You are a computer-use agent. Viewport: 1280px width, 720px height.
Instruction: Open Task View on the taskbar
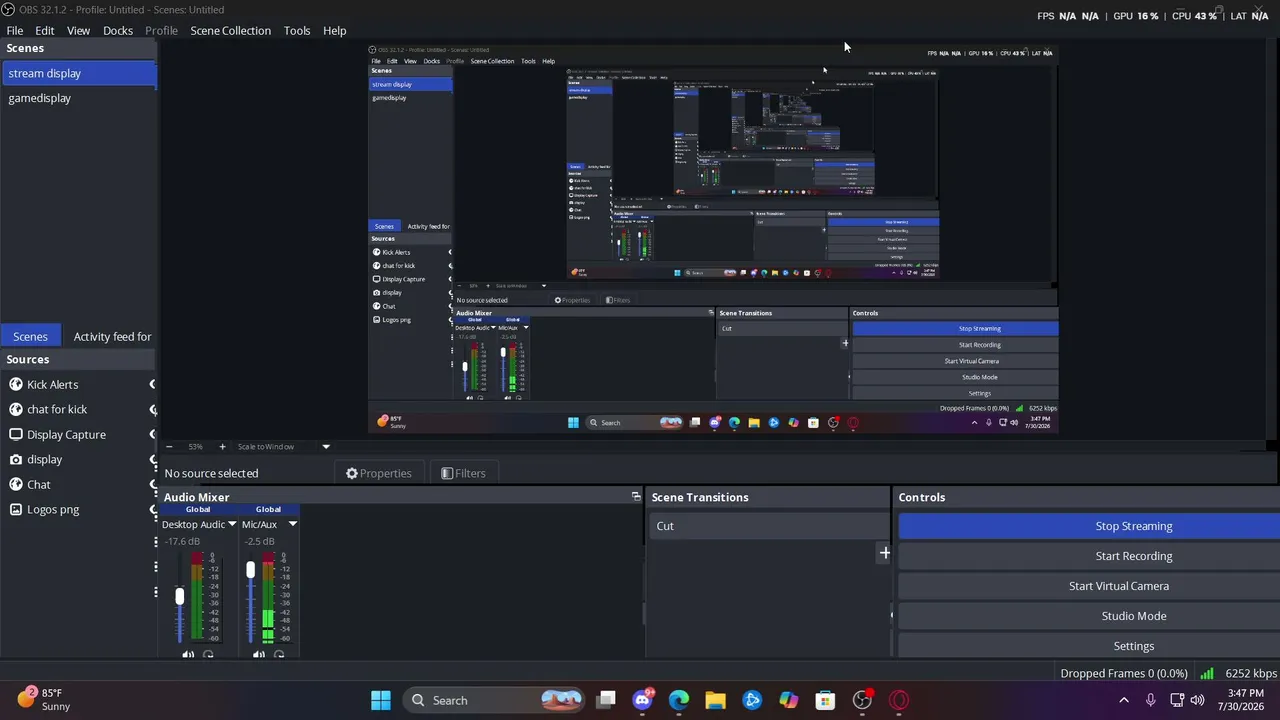606,700
